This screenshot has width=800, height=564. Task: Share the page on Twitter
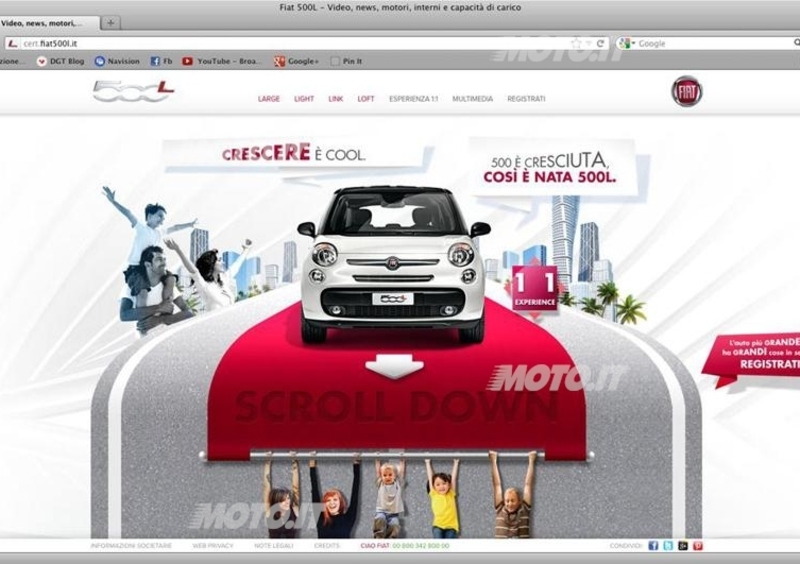[668, 545]
